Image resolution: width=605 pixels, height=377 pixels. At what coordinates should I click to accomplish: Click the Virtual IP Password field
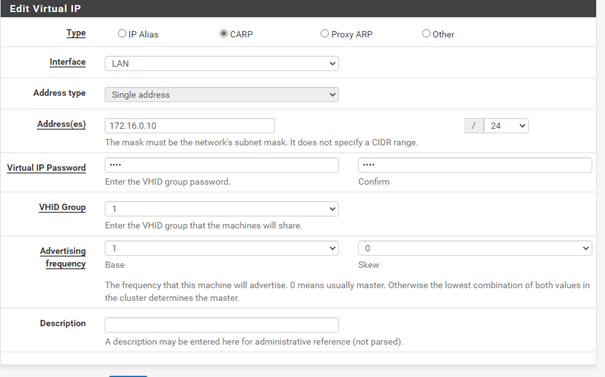coord(222,165)
